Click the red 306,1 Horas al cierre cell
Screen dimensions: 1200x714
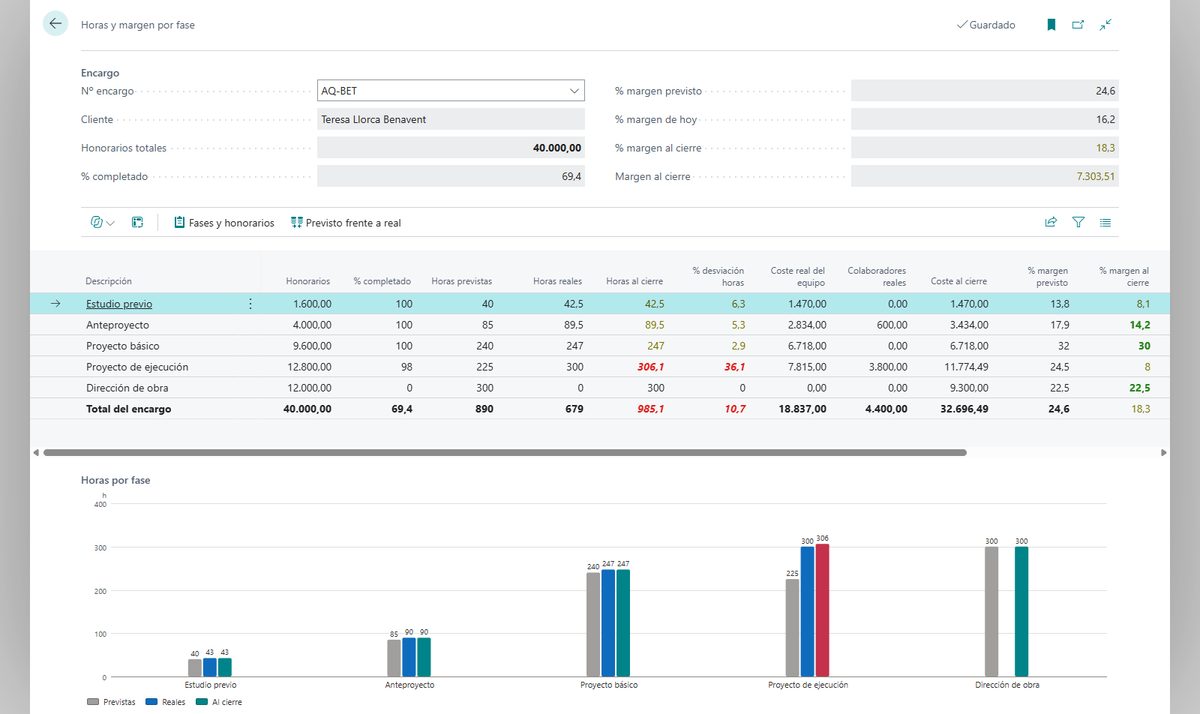(650, 367)
